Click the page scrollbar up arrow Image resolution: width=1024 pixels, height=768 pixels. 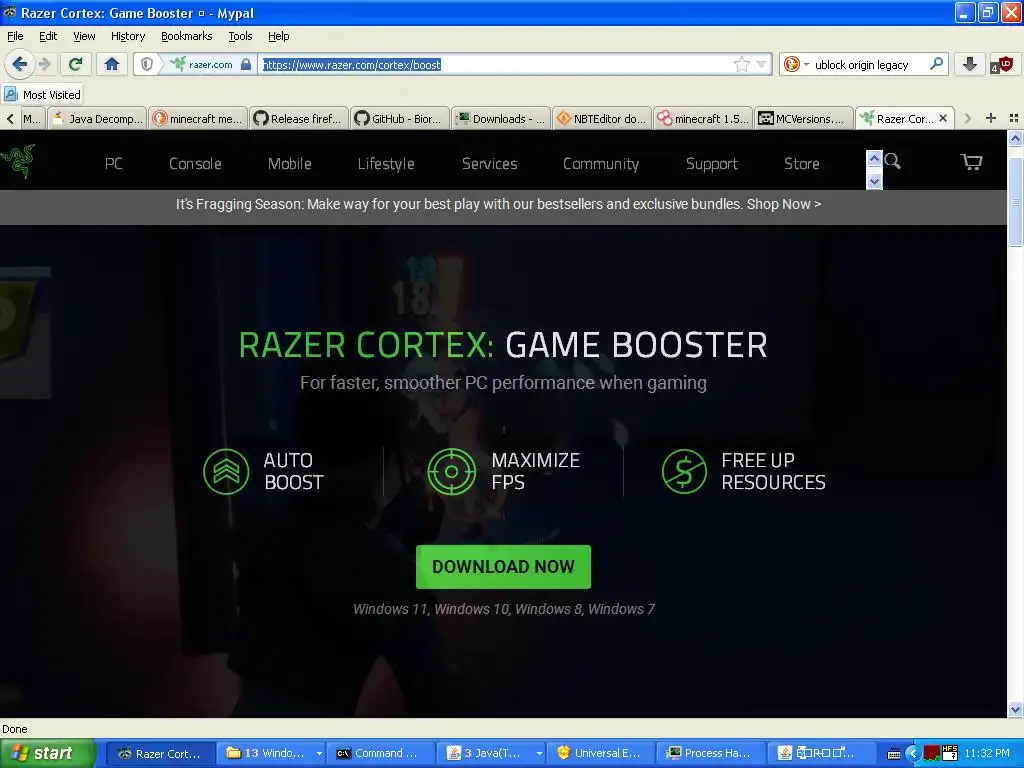point(1015,138)
